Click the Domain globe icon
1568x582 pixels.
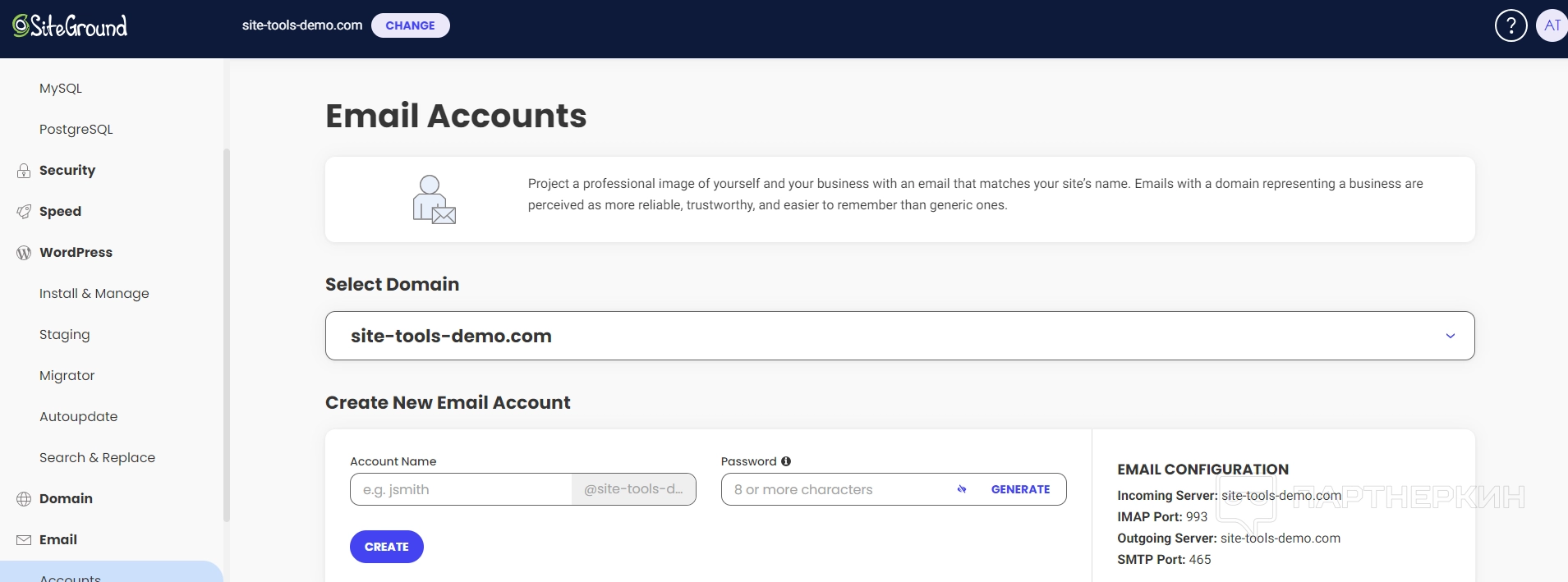point(24,499)
